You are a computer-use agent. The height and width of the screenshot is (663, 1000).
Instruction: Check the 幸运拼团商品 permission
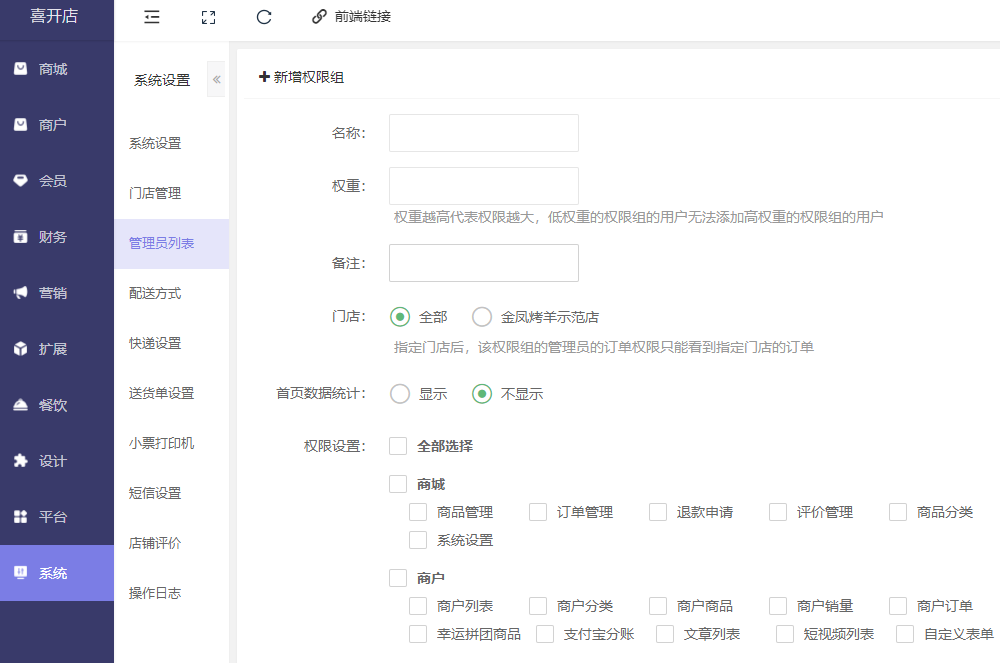click(x=418, y=634)
